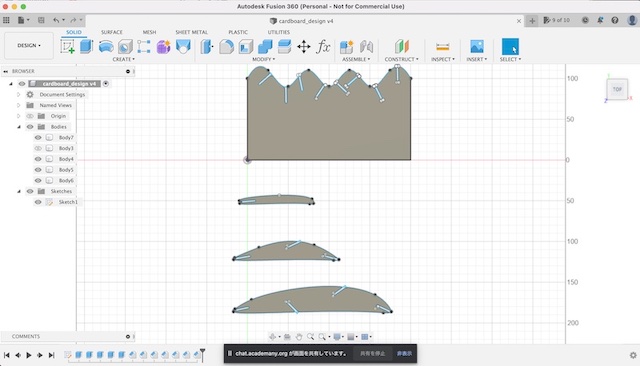Toggle visibility of Bodies folder

pos(30,127)
